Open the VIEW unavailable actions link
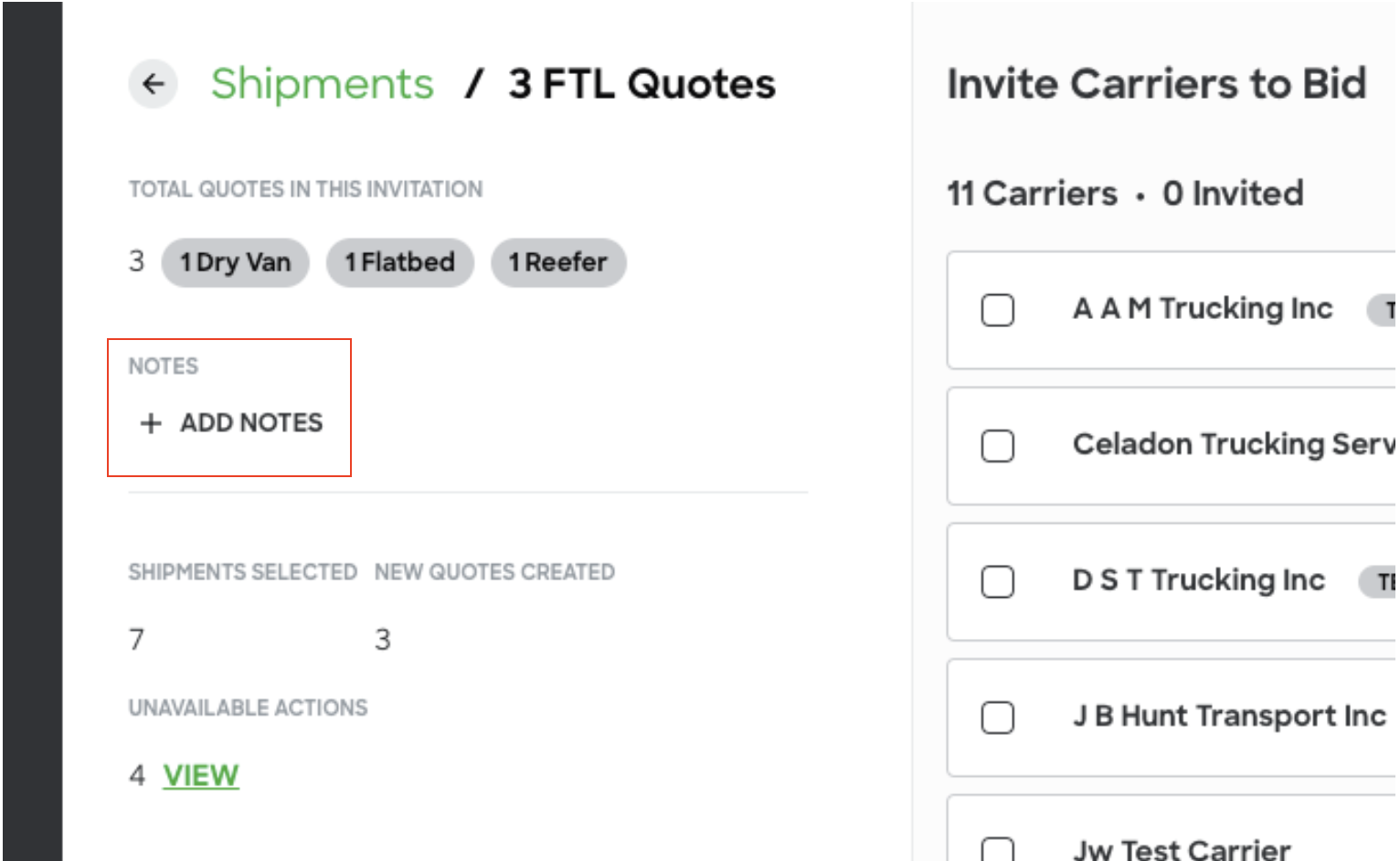 tap(201, 775)
